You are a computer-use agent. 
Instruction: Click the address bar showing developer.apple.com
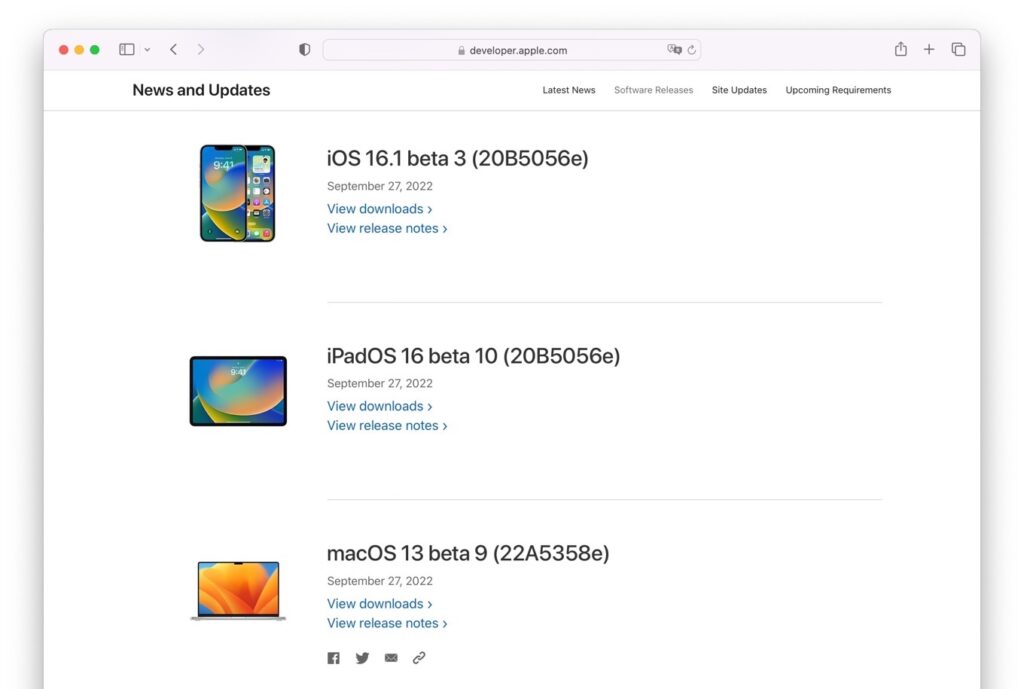point(512,49)
